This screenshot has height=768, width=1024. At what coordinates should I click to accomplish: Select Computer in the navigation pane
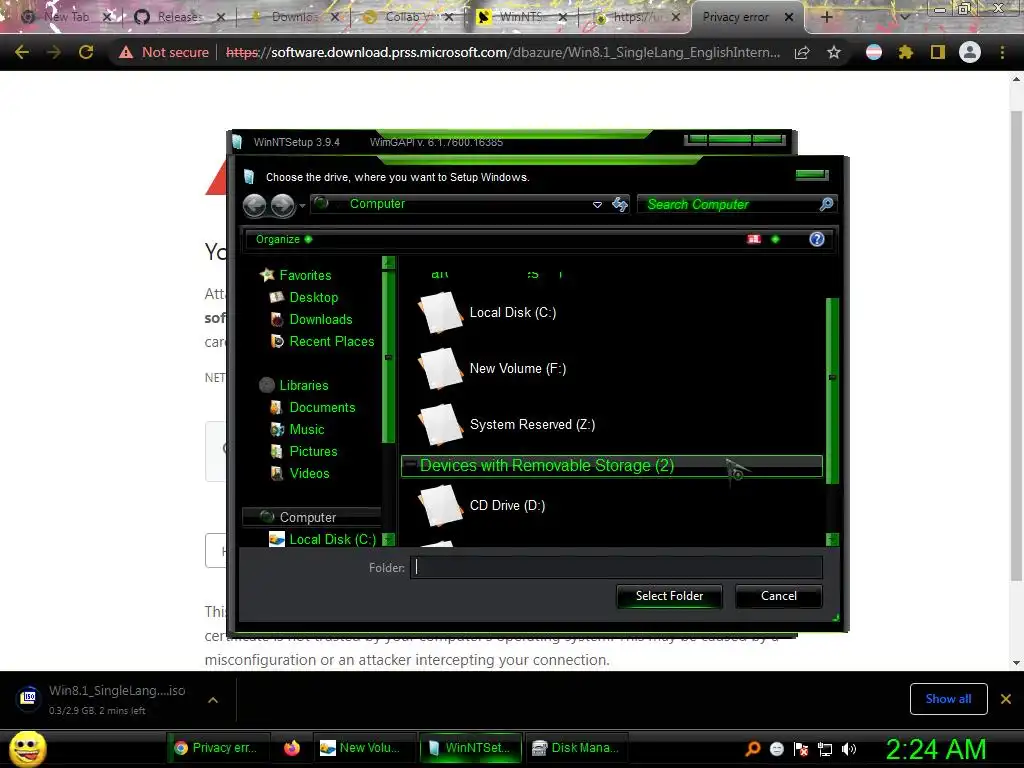point(311,517)
